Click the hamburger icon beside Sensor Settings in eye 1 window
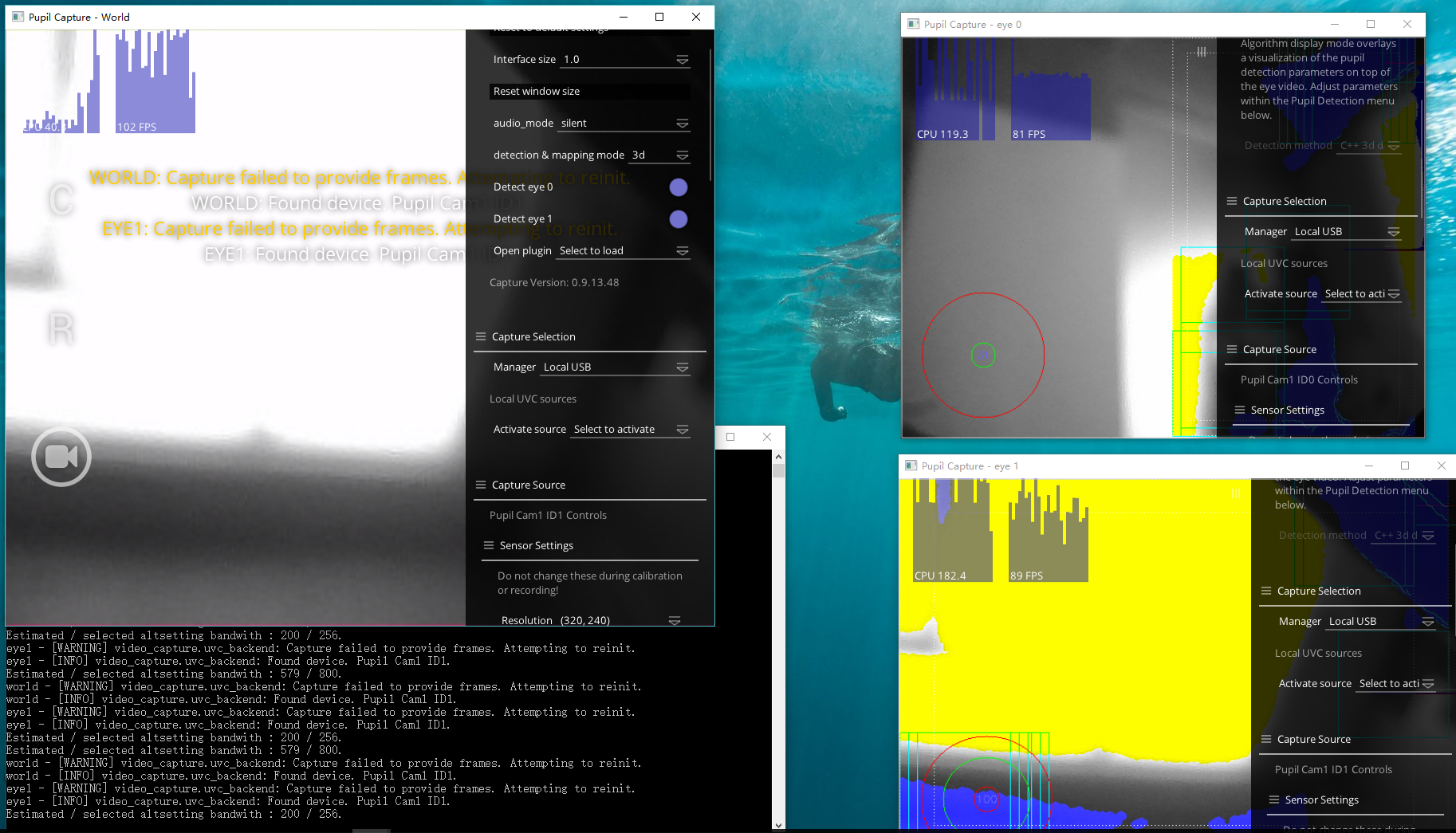The height and width of the screenshot is (833, 1456). 1274,800
